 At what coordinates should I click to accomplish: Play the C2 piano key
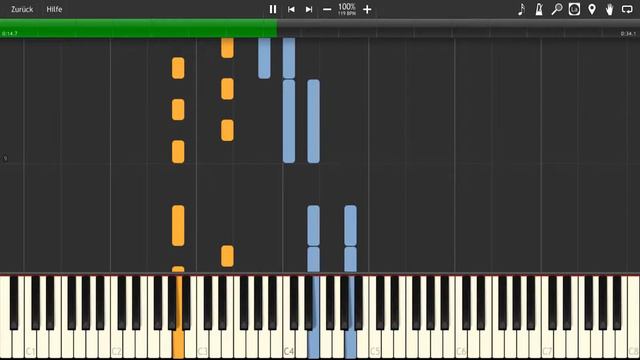(x=116, y=343)
